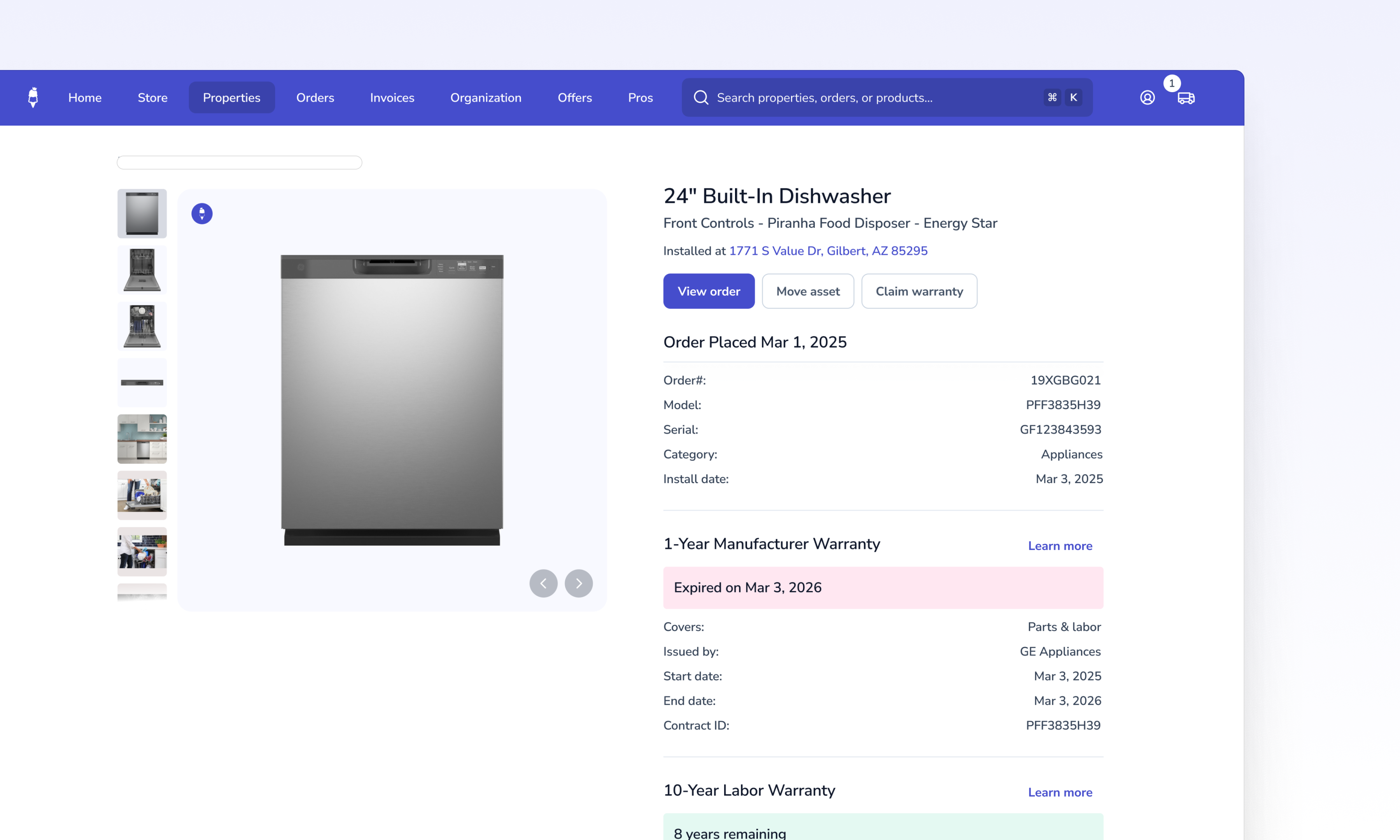Show the previous product image
Viewport: 1400px width, 840px height.
[x=542, y=583]
